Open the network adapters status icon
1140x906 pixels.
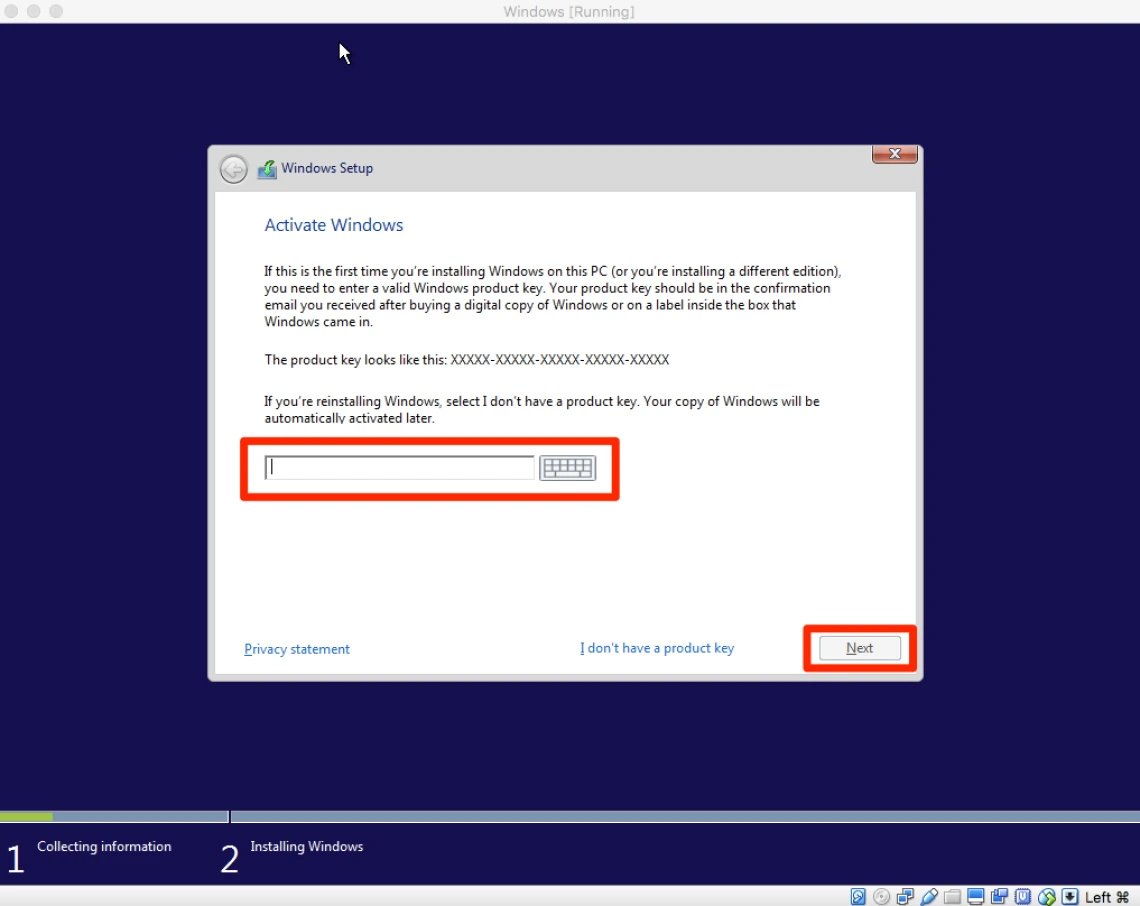[x=905, y=897]
